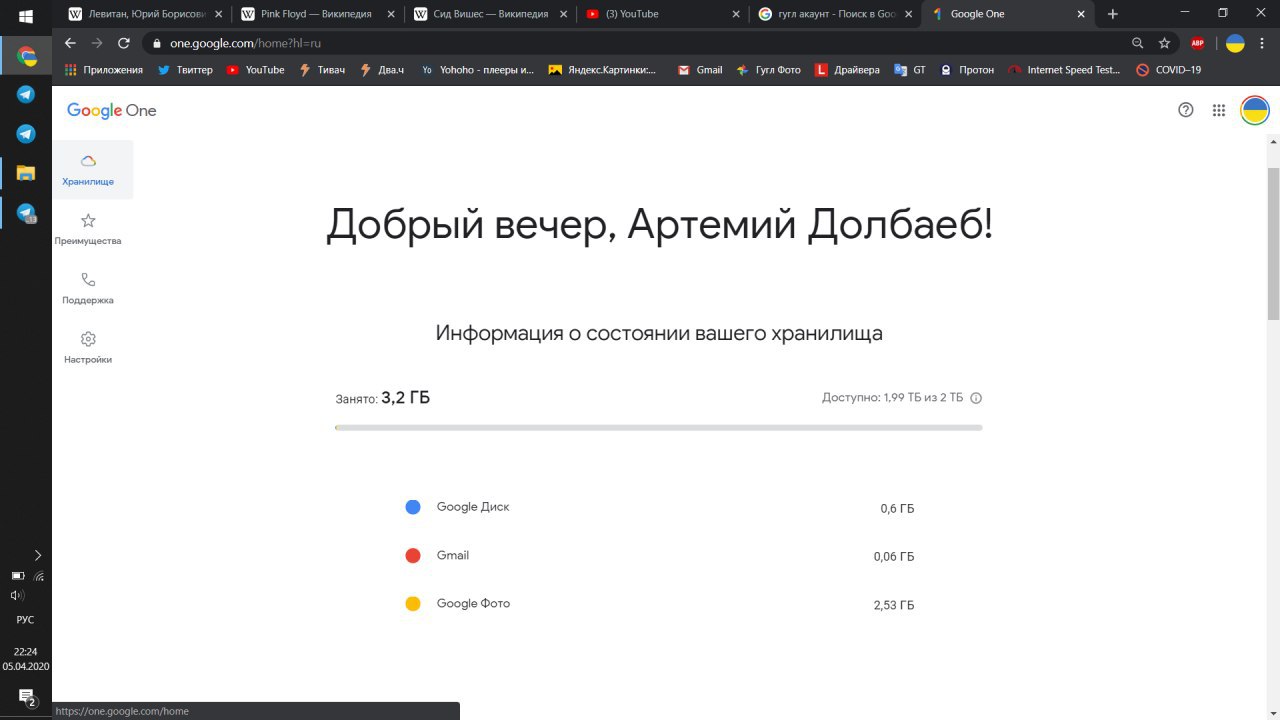The height and width of the screenshot is (720, 1280).
Task: Open the Google account avatar menu
Action: 1255,110
